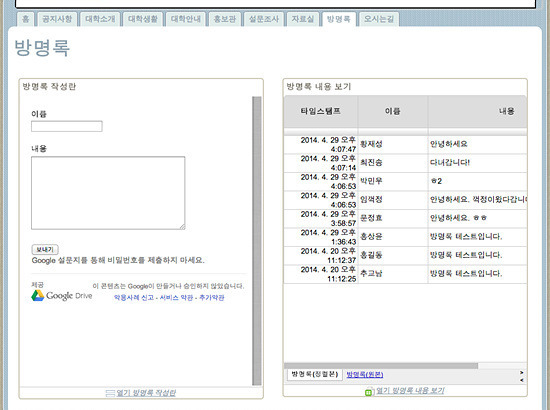Submit the form with 보내기 button
The width and height of the screenshot is (550, 410).
pos(45,249)
